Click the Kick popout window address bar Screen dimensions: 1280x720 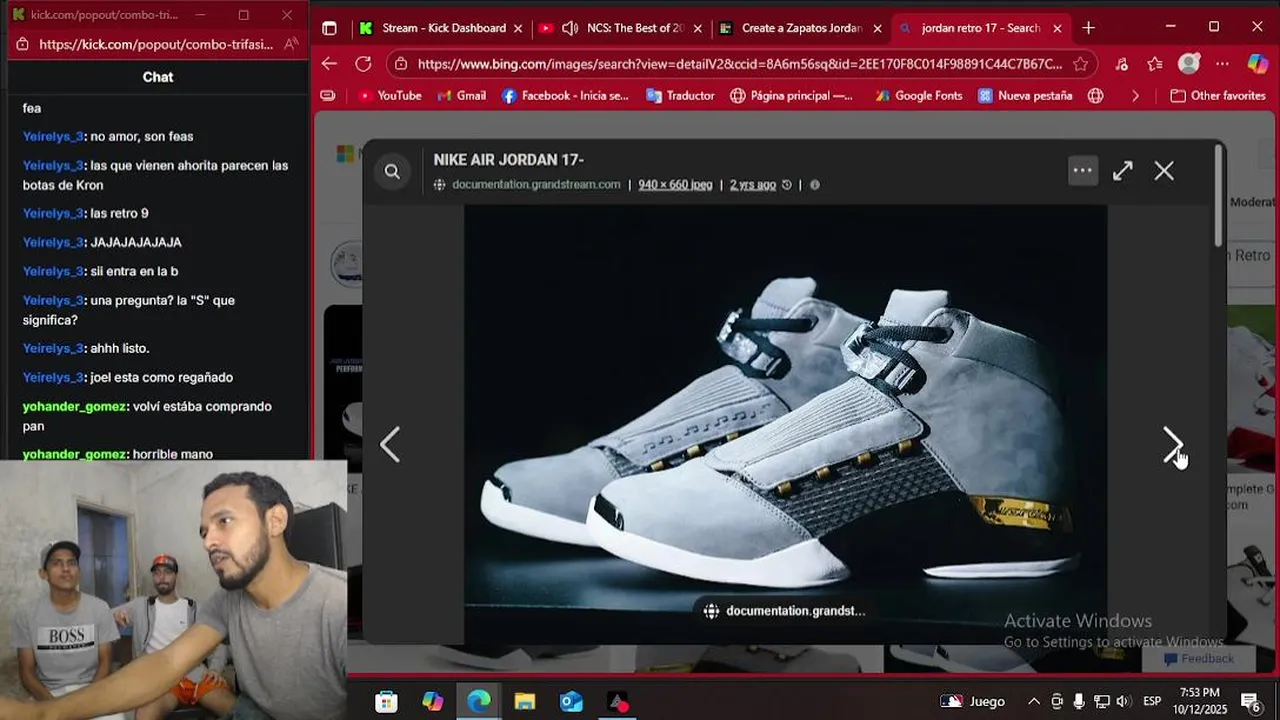(155, 44)
